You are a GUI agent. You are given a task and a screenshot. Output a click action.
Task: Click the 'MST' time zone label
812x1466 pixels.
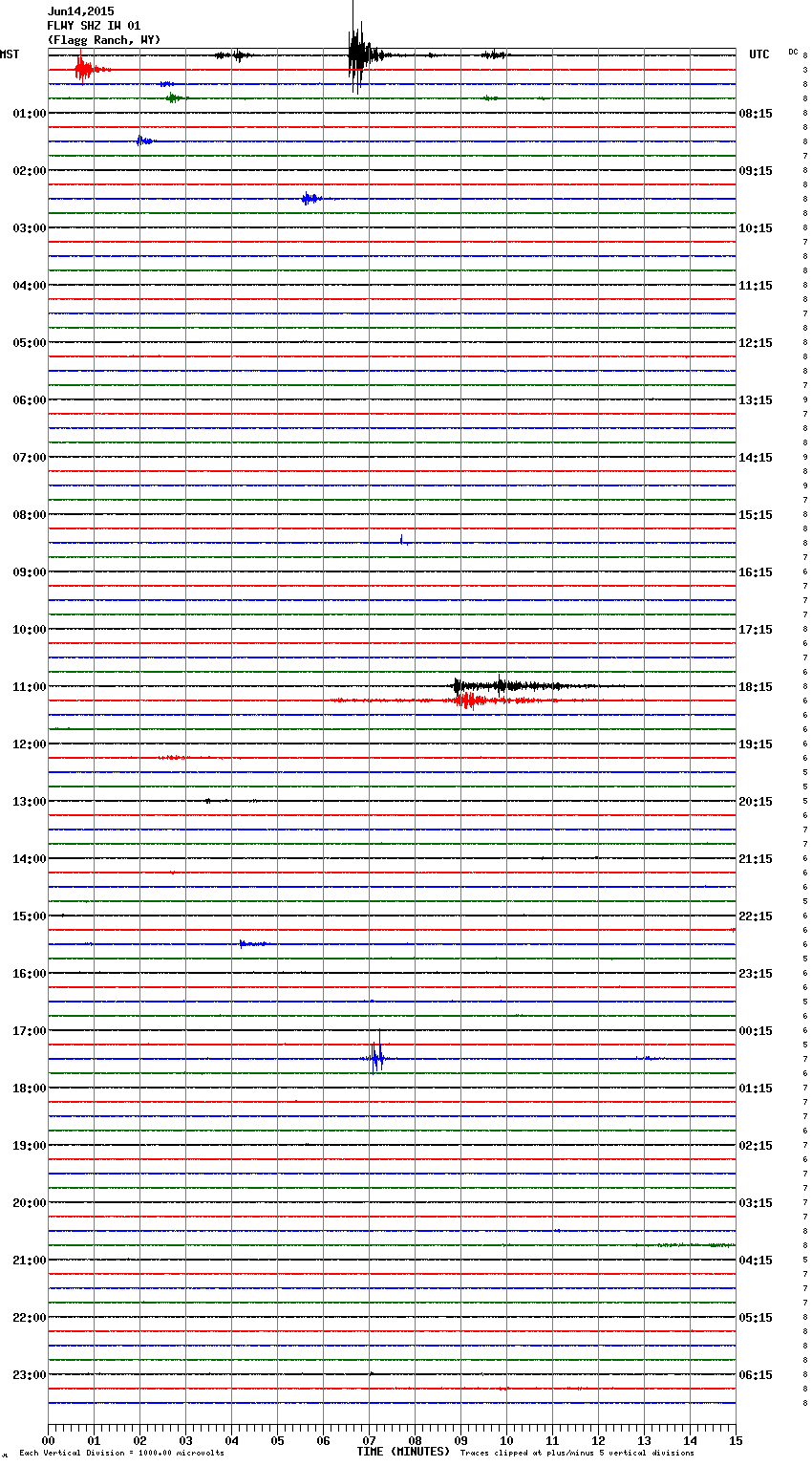pos(10,54)
